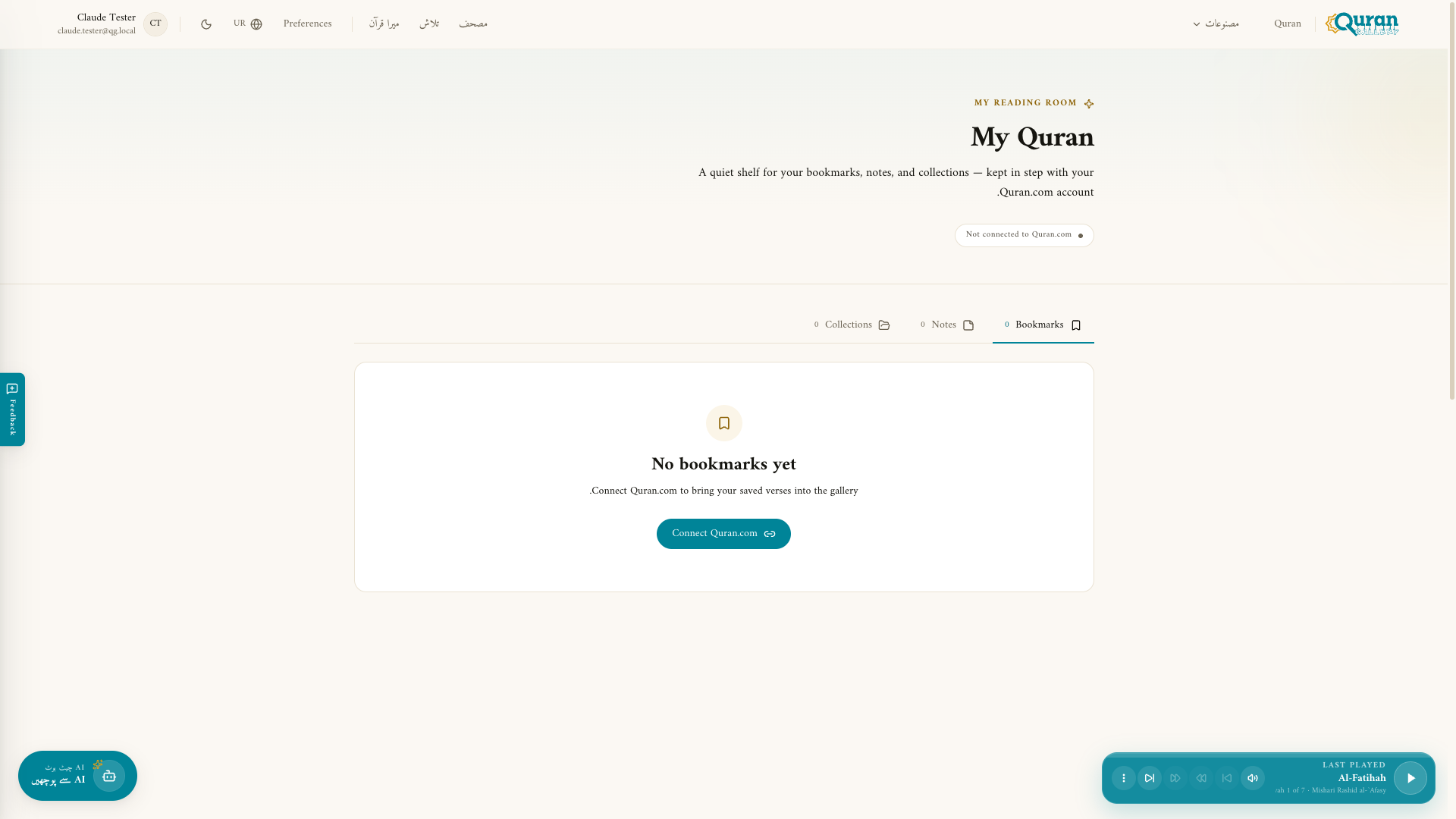The width and height of the screenshot is (1456, 819).
Task: Click the Al-Fatihah title in audio player
Action: tap(1362, 779)
